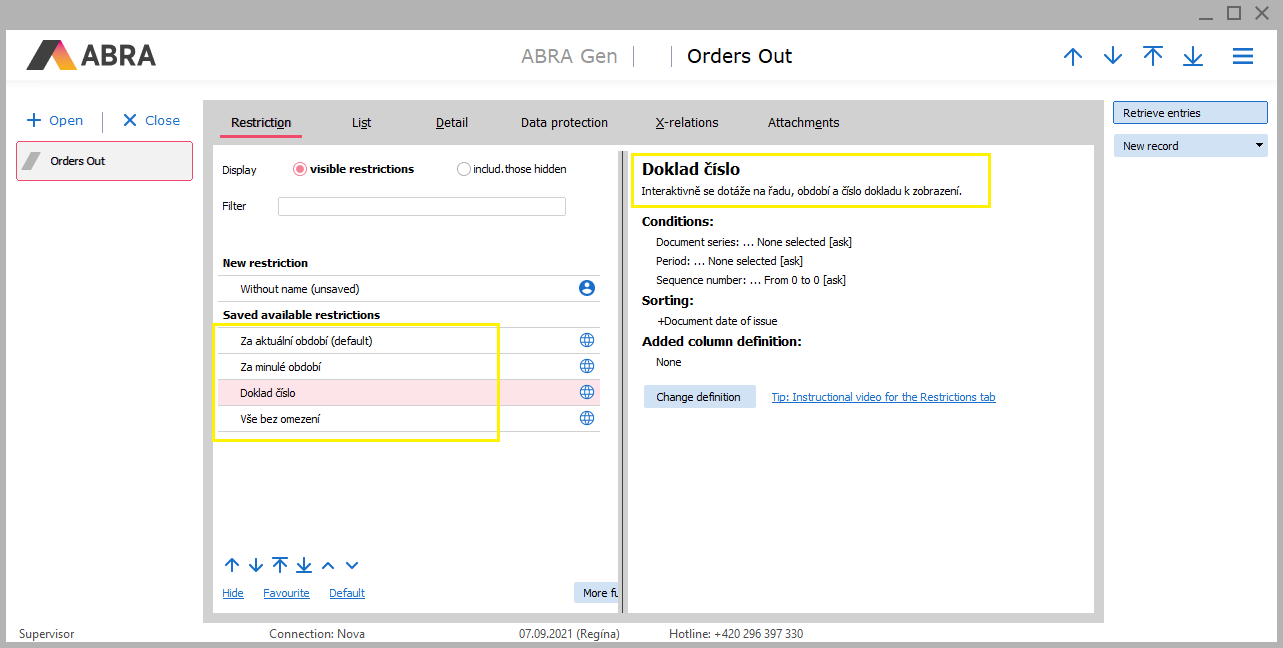Move restriction up one position arrow

[x=232, y=565]
